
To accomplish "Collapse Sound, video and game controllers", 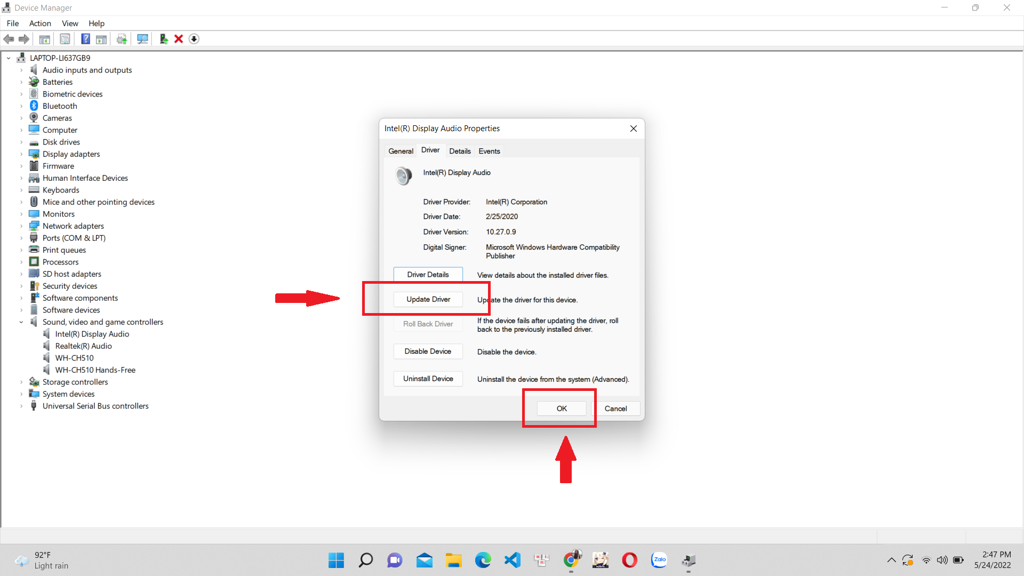I will [x=22, y=322].
